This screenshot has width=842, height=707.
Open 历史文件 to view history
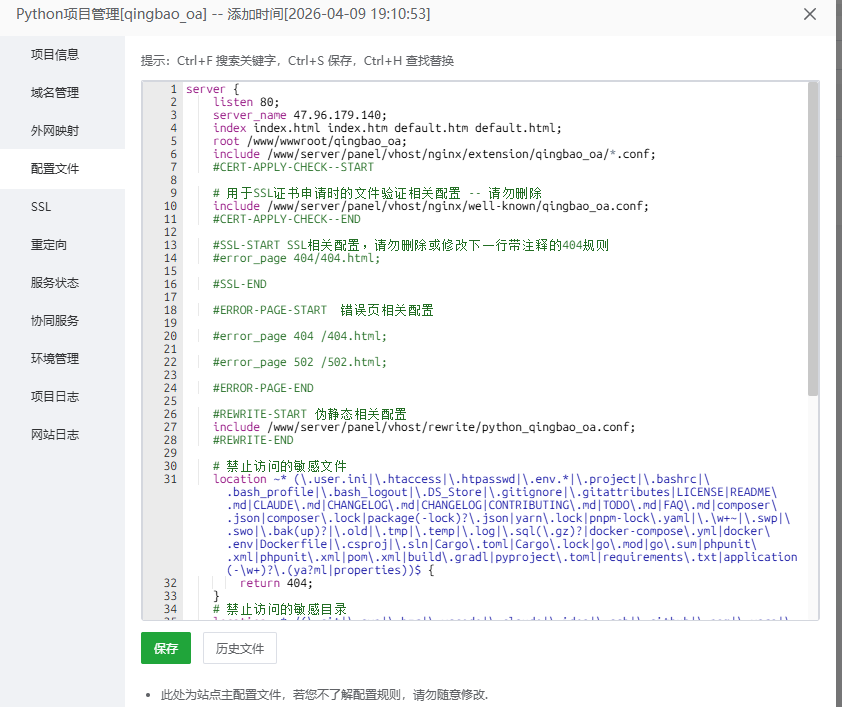pyautogui.click(x=239, y=648)
